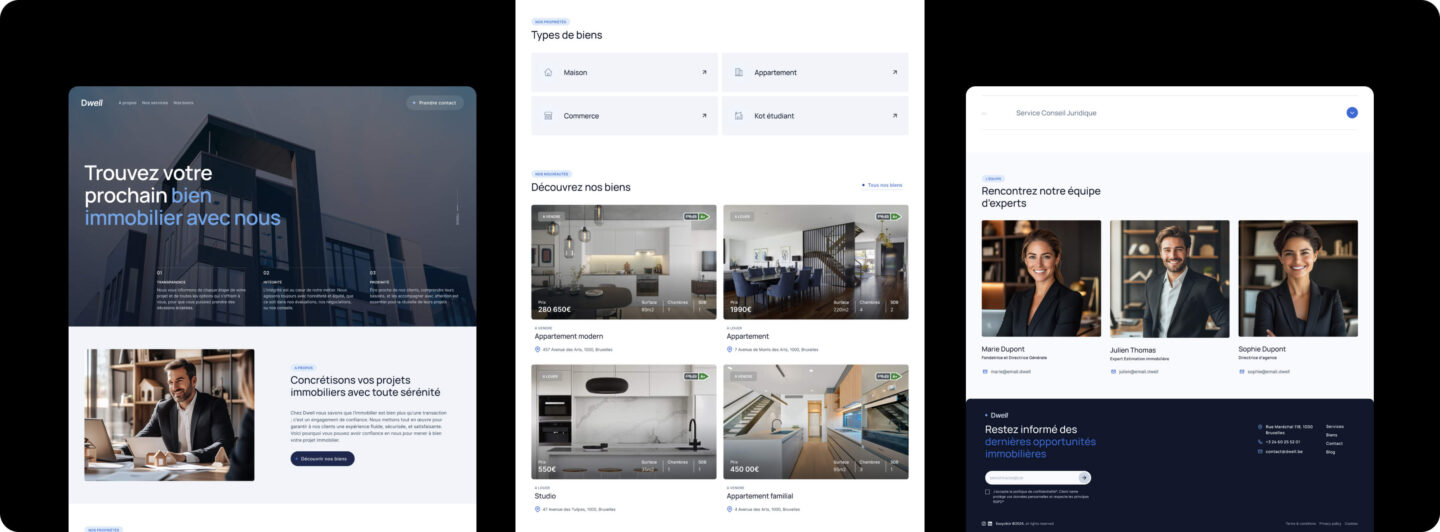Click the footer LinkedIn icon

tap(990, 523)
